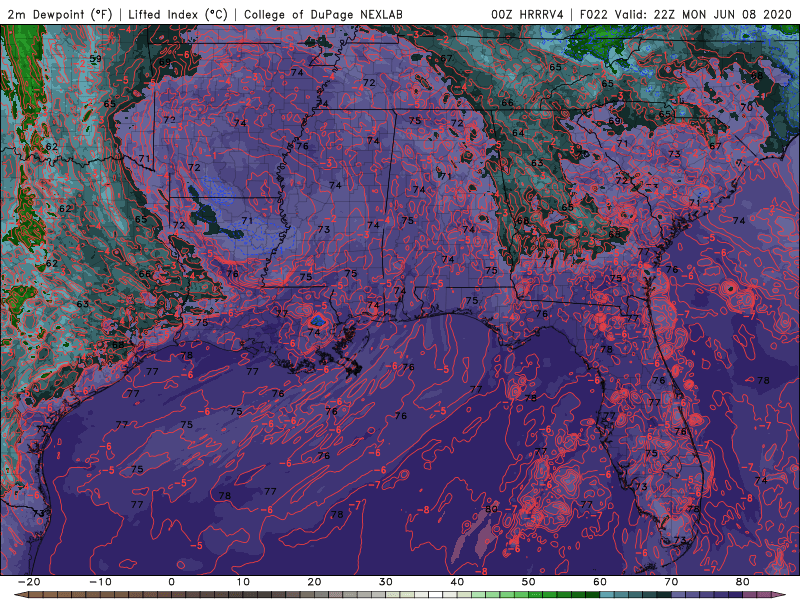Click the '0' color bar label
Image resolution: width=800 pixels, height=600 pixels.
(x=171, y=582)
